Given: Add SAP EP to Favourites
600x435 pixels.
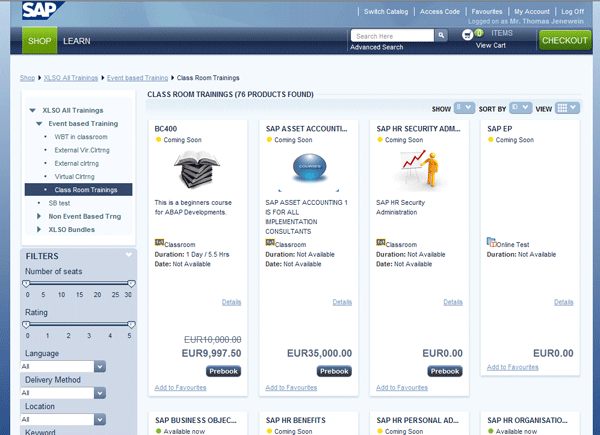Looking at the screenshot, I should coord(512,367).
